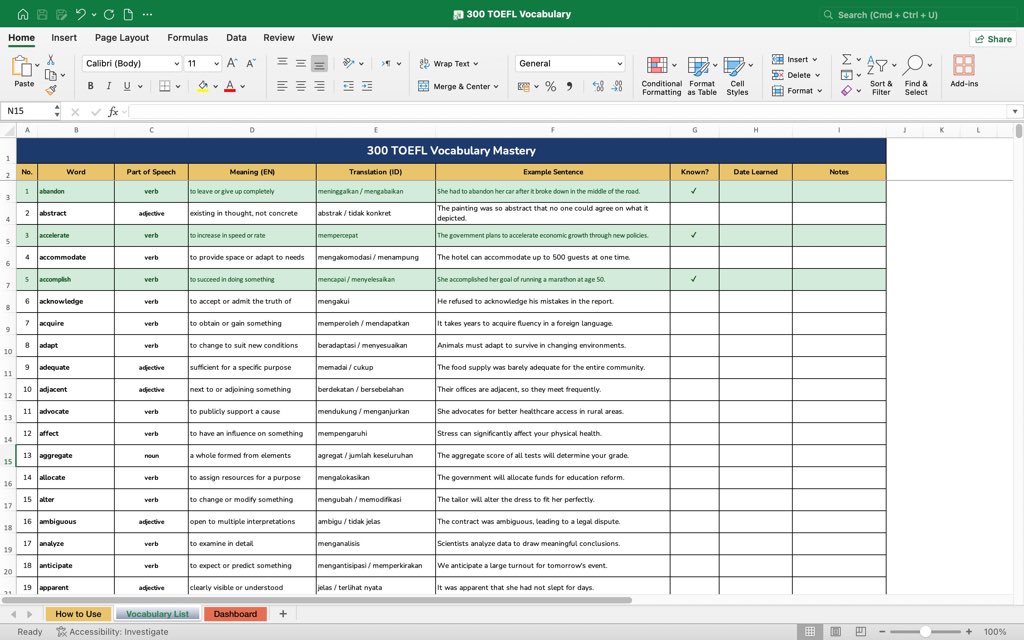Open Find & Select magnifier
This screenshot has height=640, width=1024.
pos(916,76)
